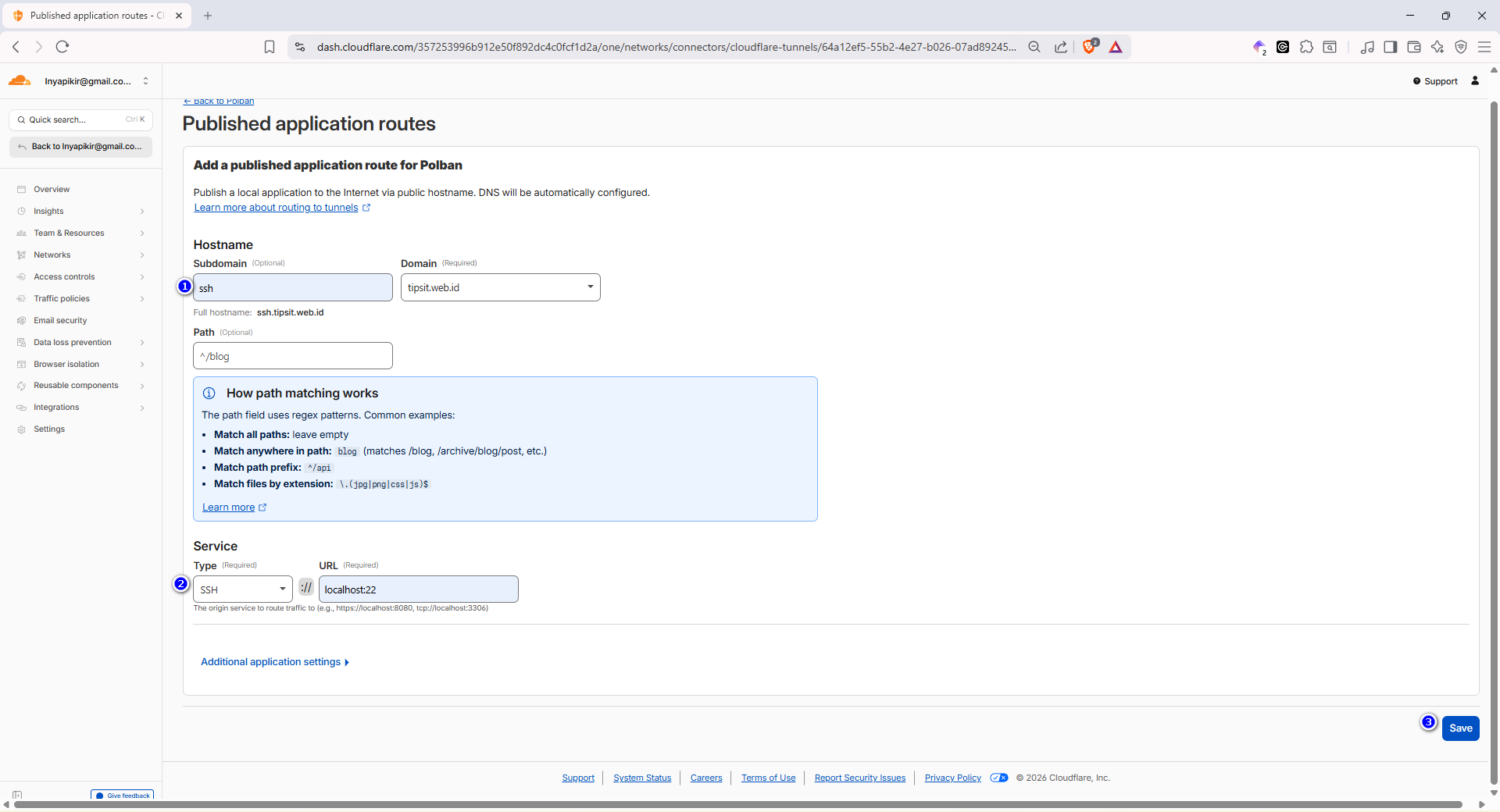
Task: Expand Additional application settings
Action: click(x=275, y=662)
